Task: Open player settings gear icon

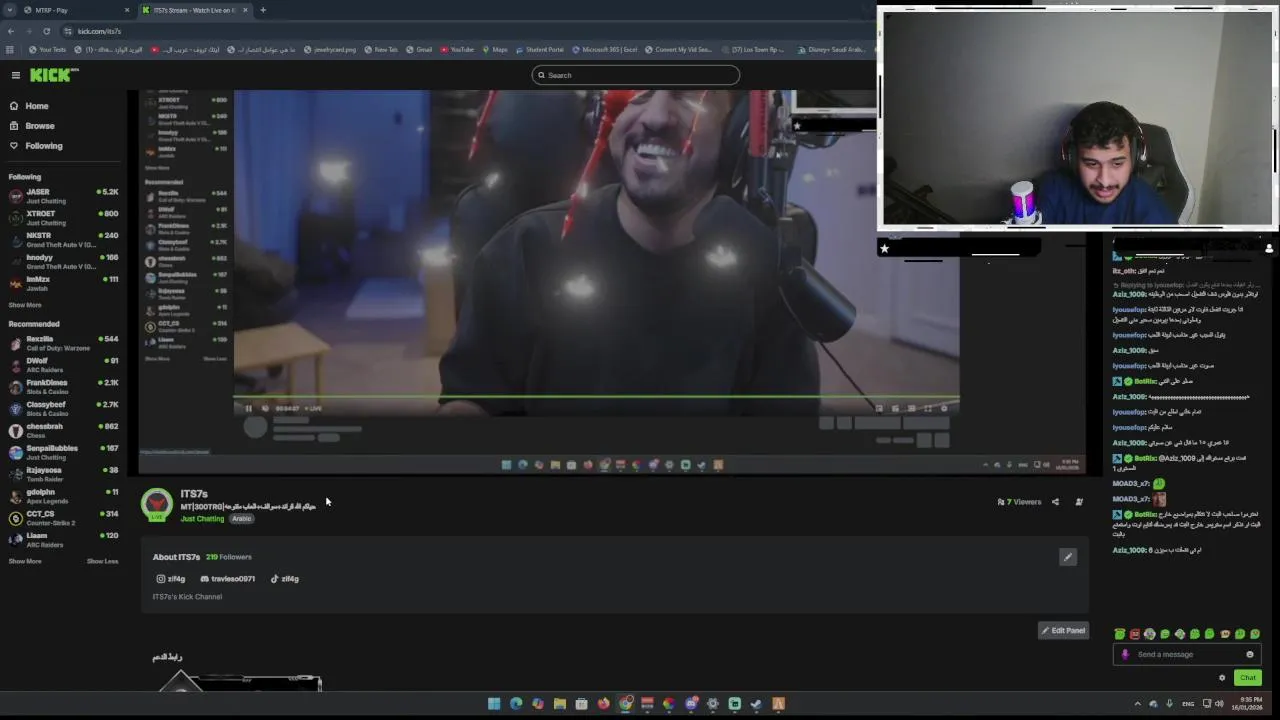Action: tap(944, 408)
